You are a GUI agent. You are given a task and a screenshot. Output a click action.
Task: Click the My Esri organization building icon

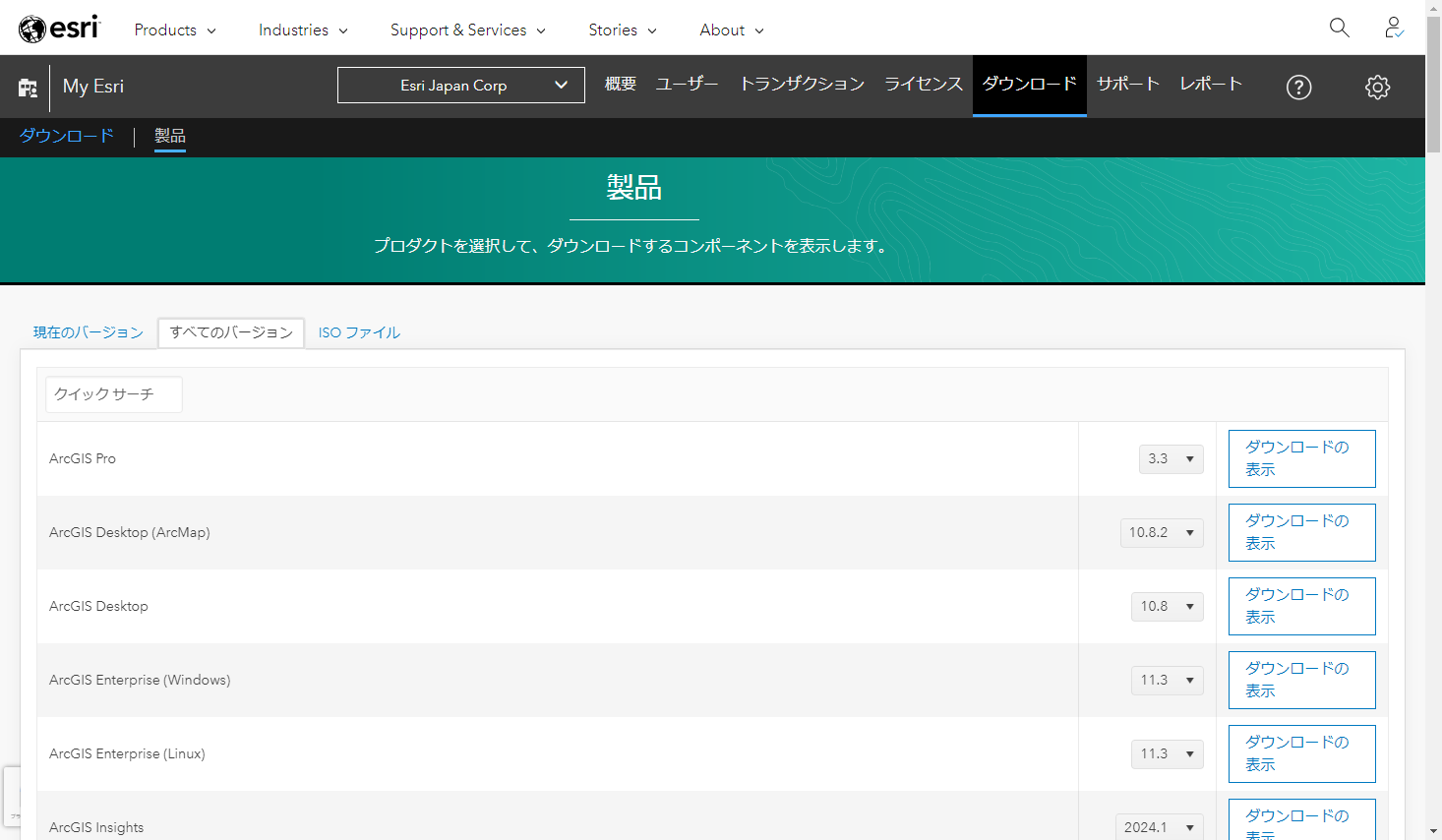28,88
